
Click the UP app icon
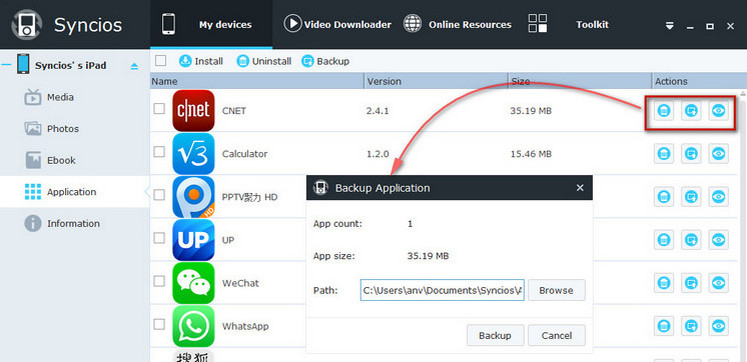193,240
